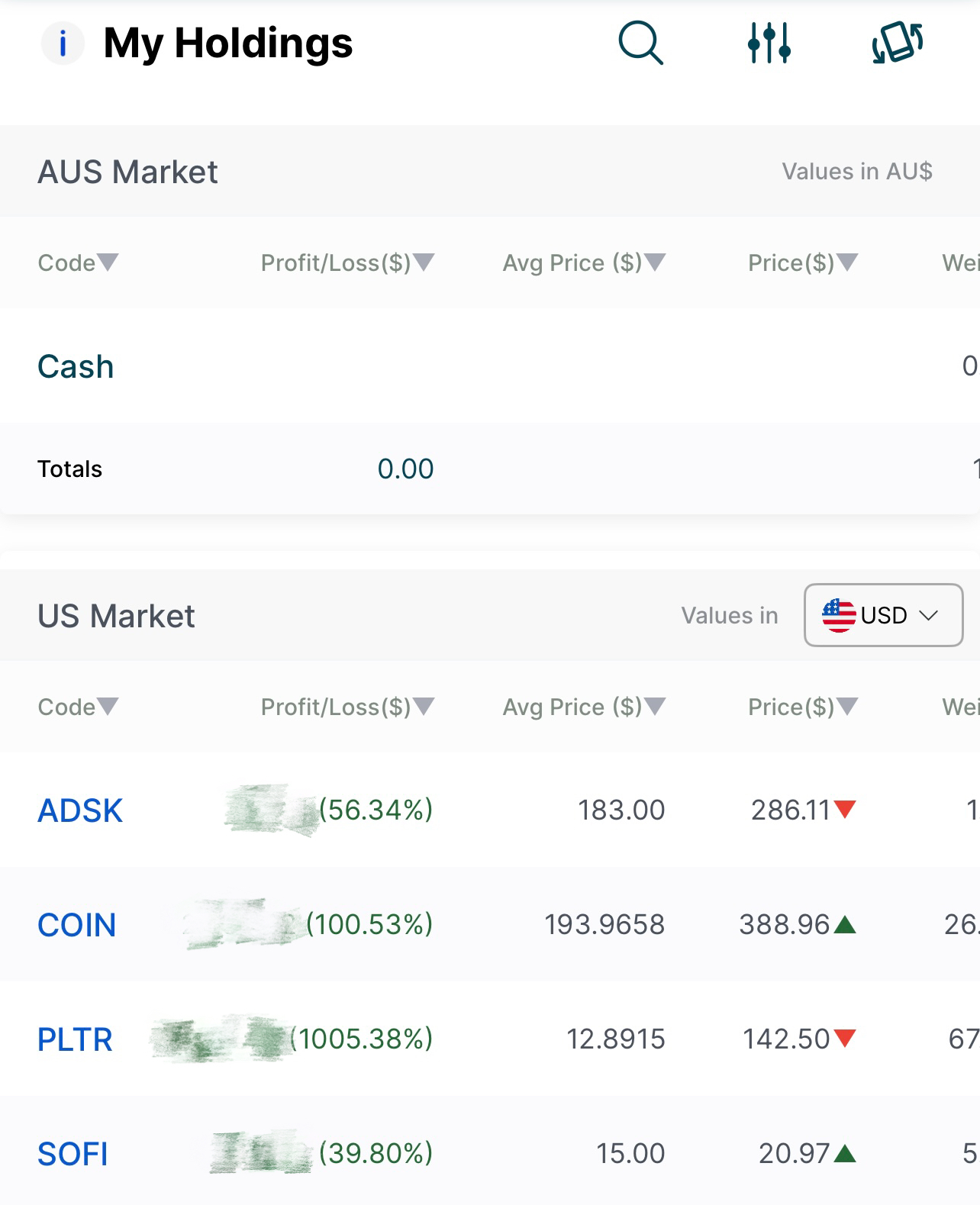
Task: Tap PLTR profit percentage (1005.38%)
Action: point(362,1039)
